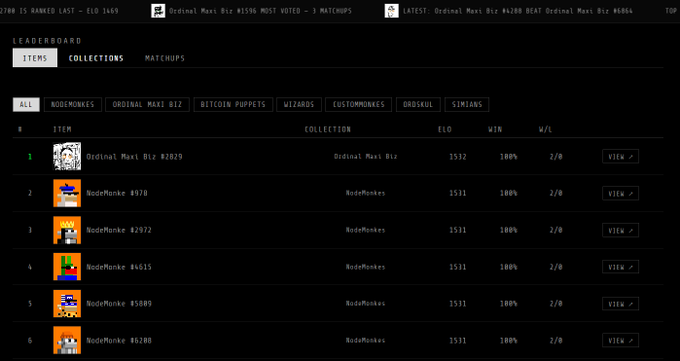This screenshot has width=680, height=361.
Task: Click item name 'NodeMonke #4615'
Action: (119, 267)
